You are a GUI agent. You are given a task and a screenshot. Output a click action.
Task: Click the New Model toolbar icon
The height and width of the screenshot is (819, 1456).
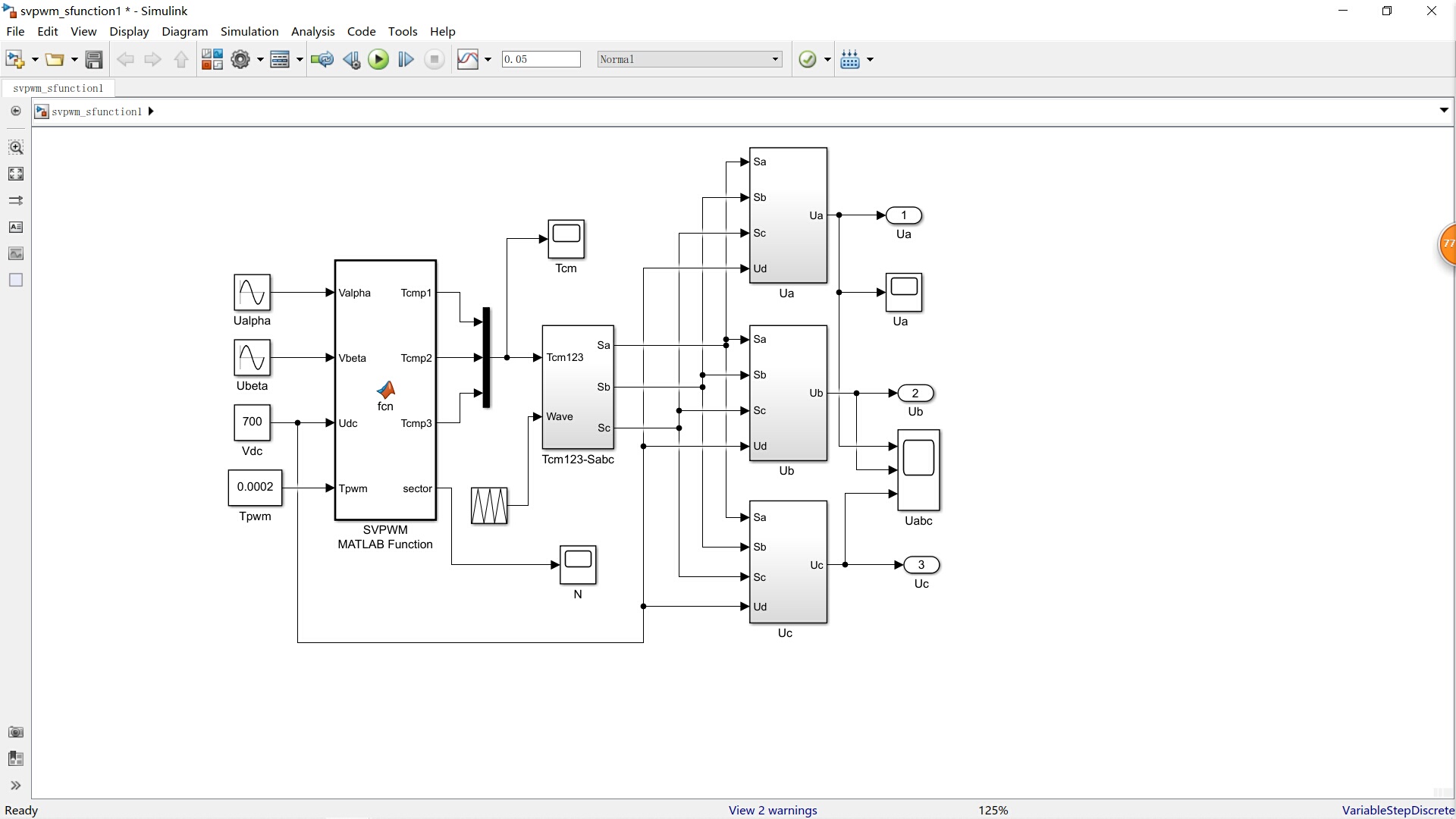[14, 59]
